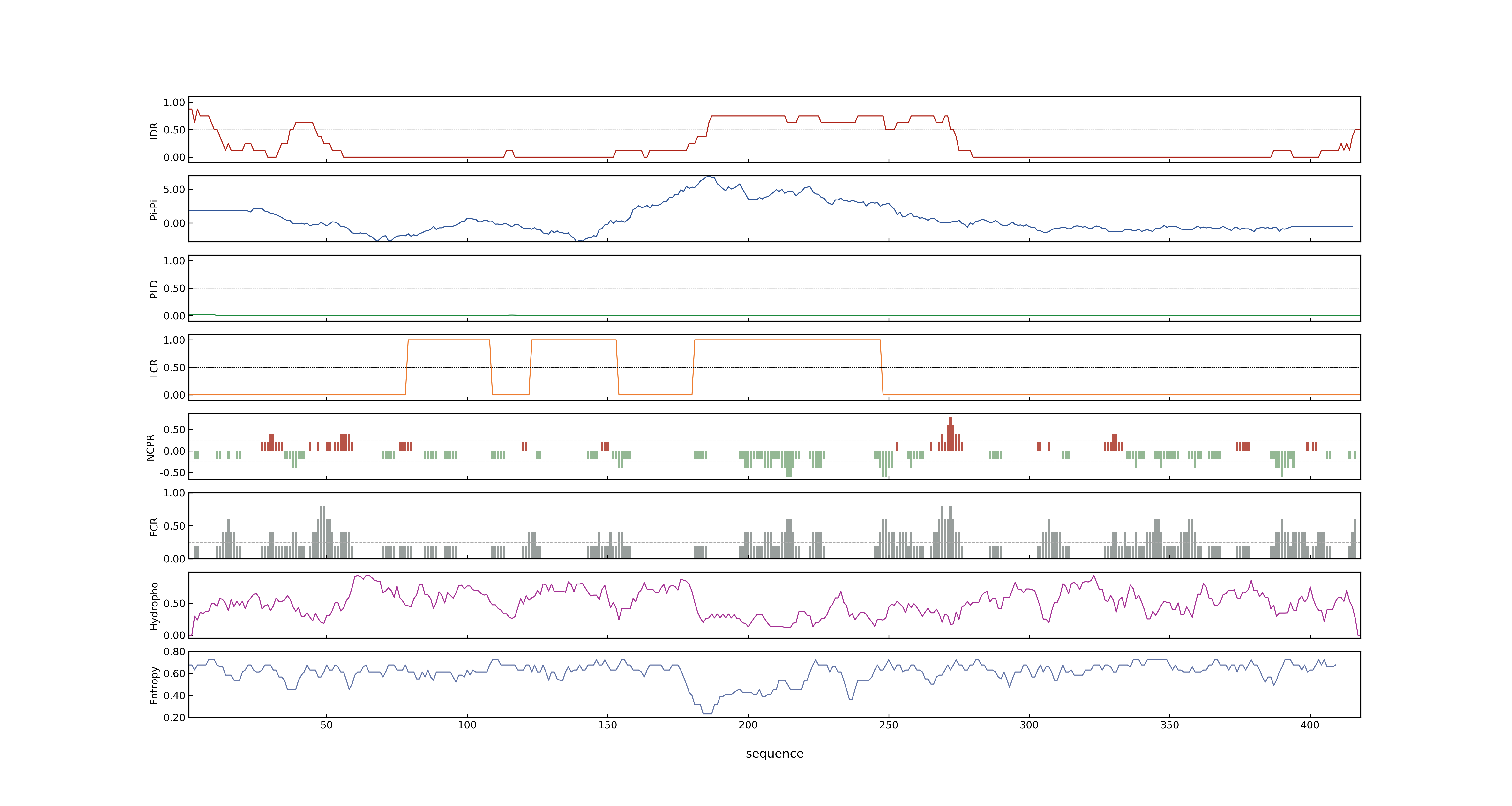Click the first LCR plateau near position 90
Image resolution: width=1512 pixels, height=806 pixels.
coord(449,340)
